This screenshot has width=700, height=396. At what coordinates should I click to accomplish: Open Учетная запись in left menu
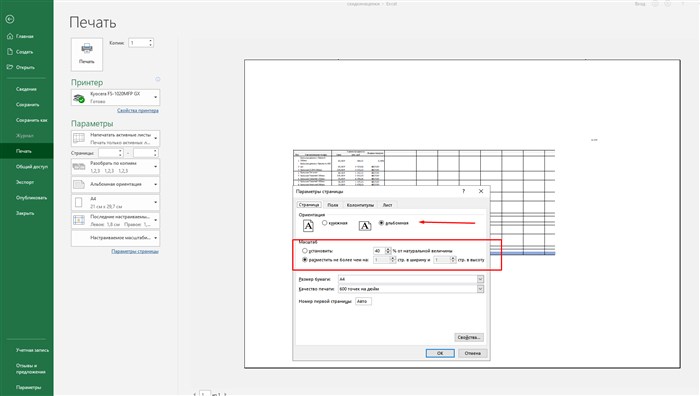point(26,350)
